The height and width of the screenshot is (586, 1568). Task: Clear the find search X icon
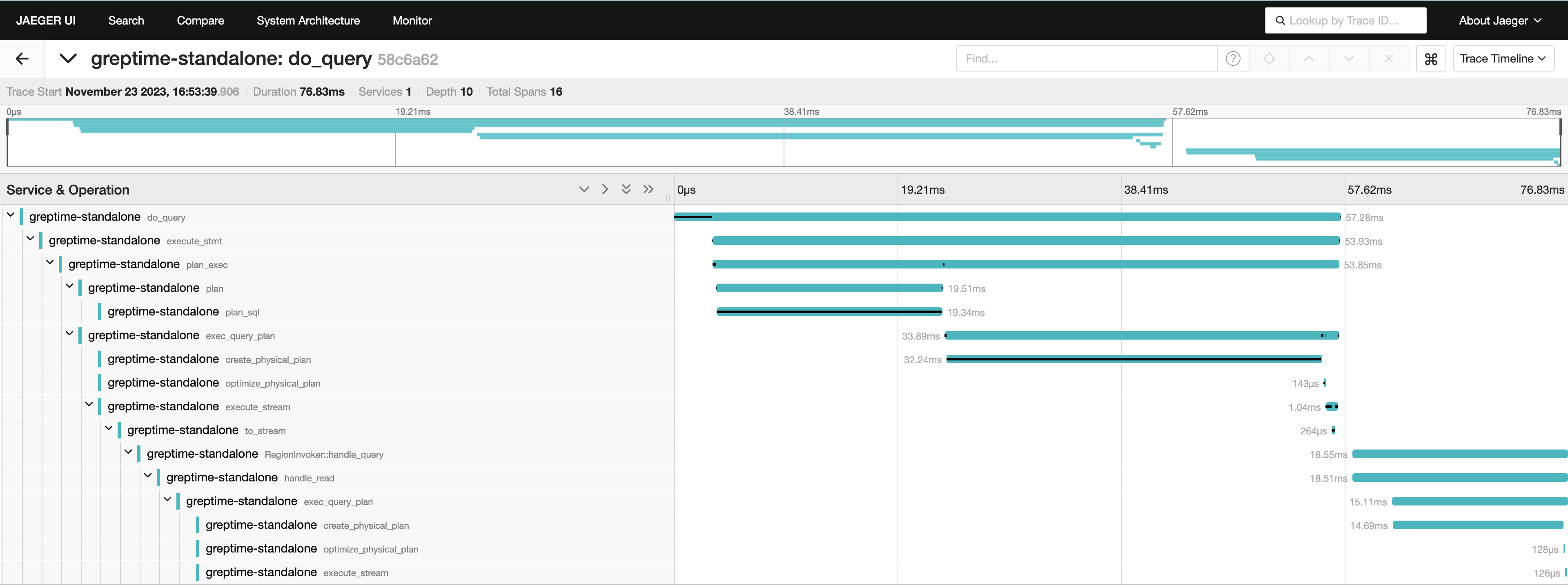click(1388, 59)
